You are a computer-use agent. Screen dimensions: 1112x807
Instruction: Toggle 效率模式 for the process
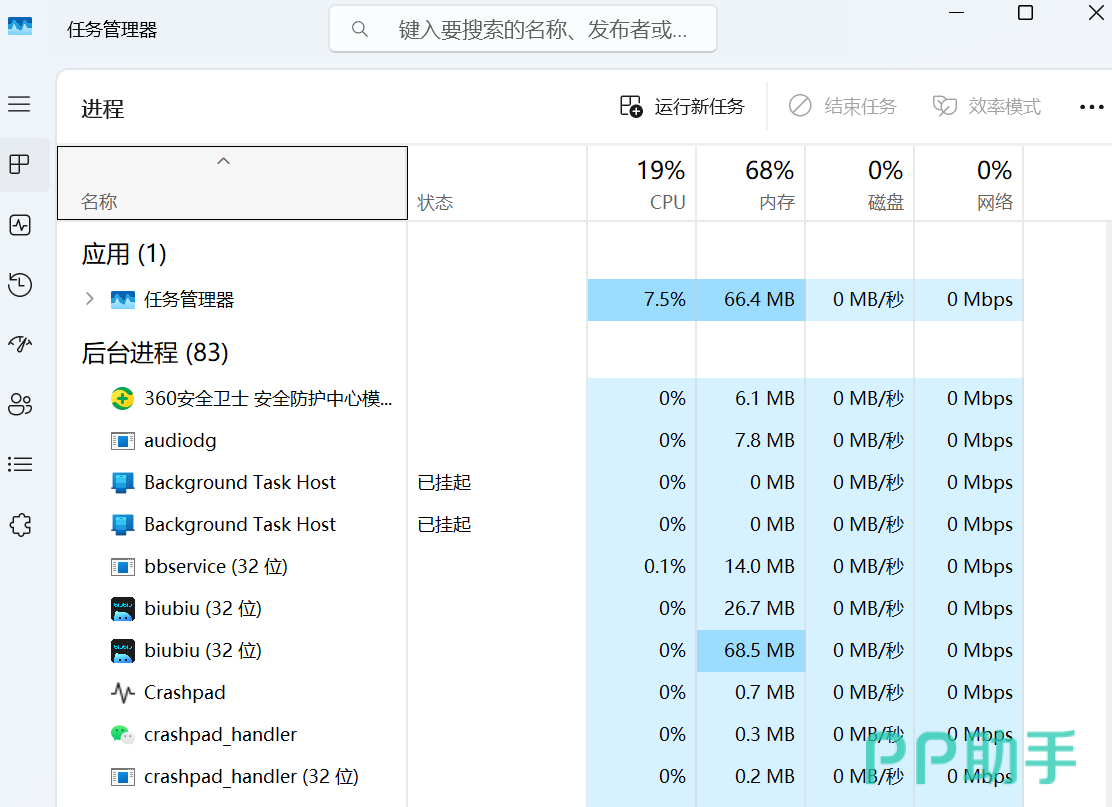(x=986, y=106)
